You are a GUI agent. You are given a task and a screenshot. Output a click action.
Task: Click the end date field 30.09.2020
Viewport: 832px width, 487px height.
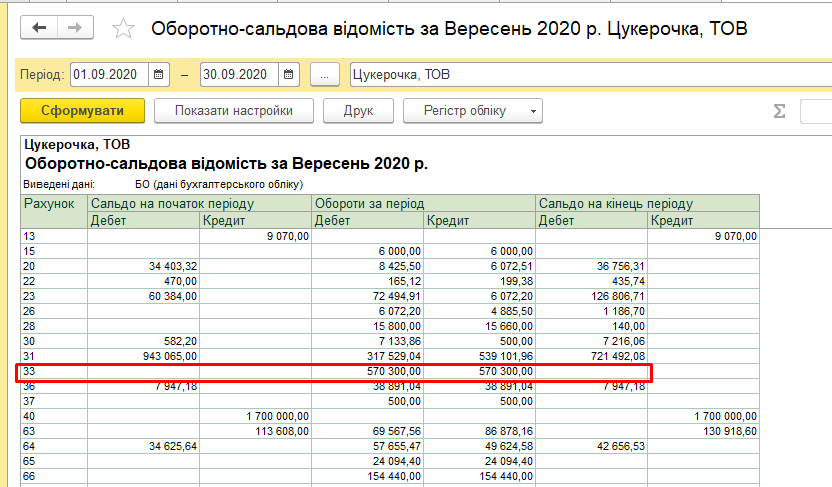coord(237,74)
